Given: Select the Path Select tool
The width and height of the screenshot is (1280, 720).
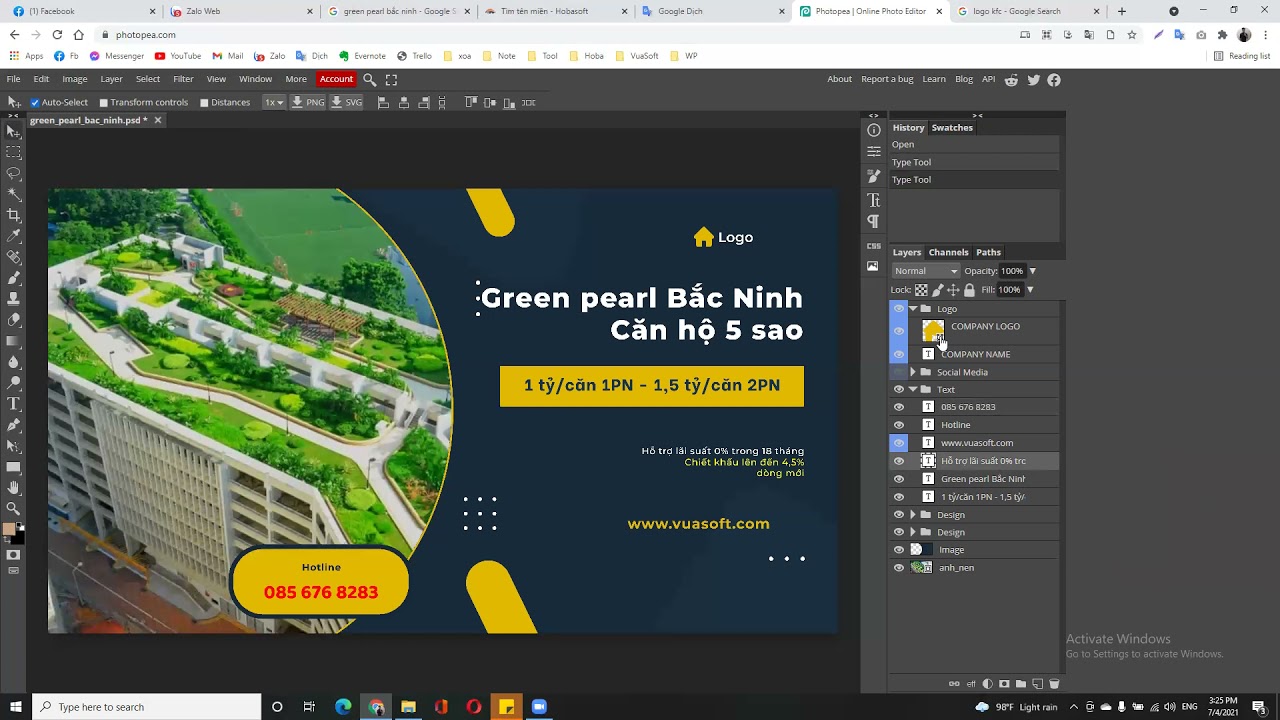Looking at the screenshot, I should (x=13, y=446).
